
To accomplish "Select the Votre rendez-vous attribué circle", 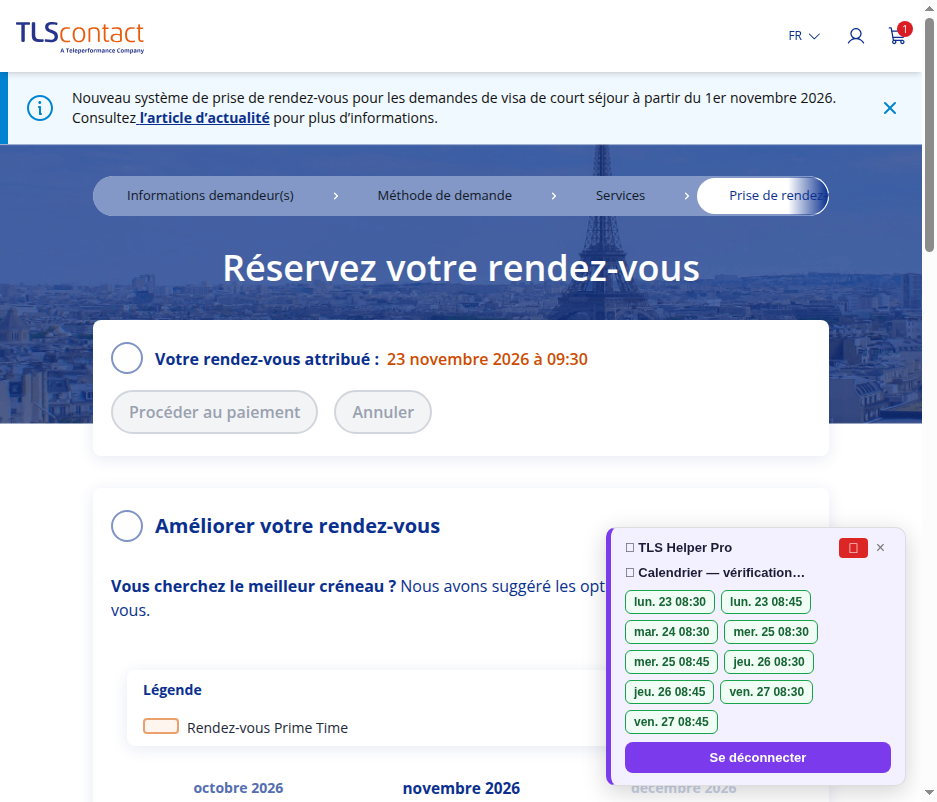I will click(x=127, y=358).
